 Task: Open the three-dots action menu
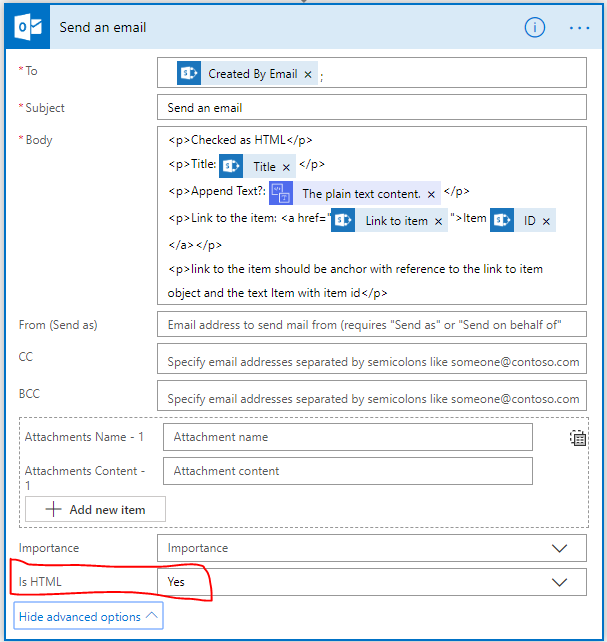tap(579, 28)
